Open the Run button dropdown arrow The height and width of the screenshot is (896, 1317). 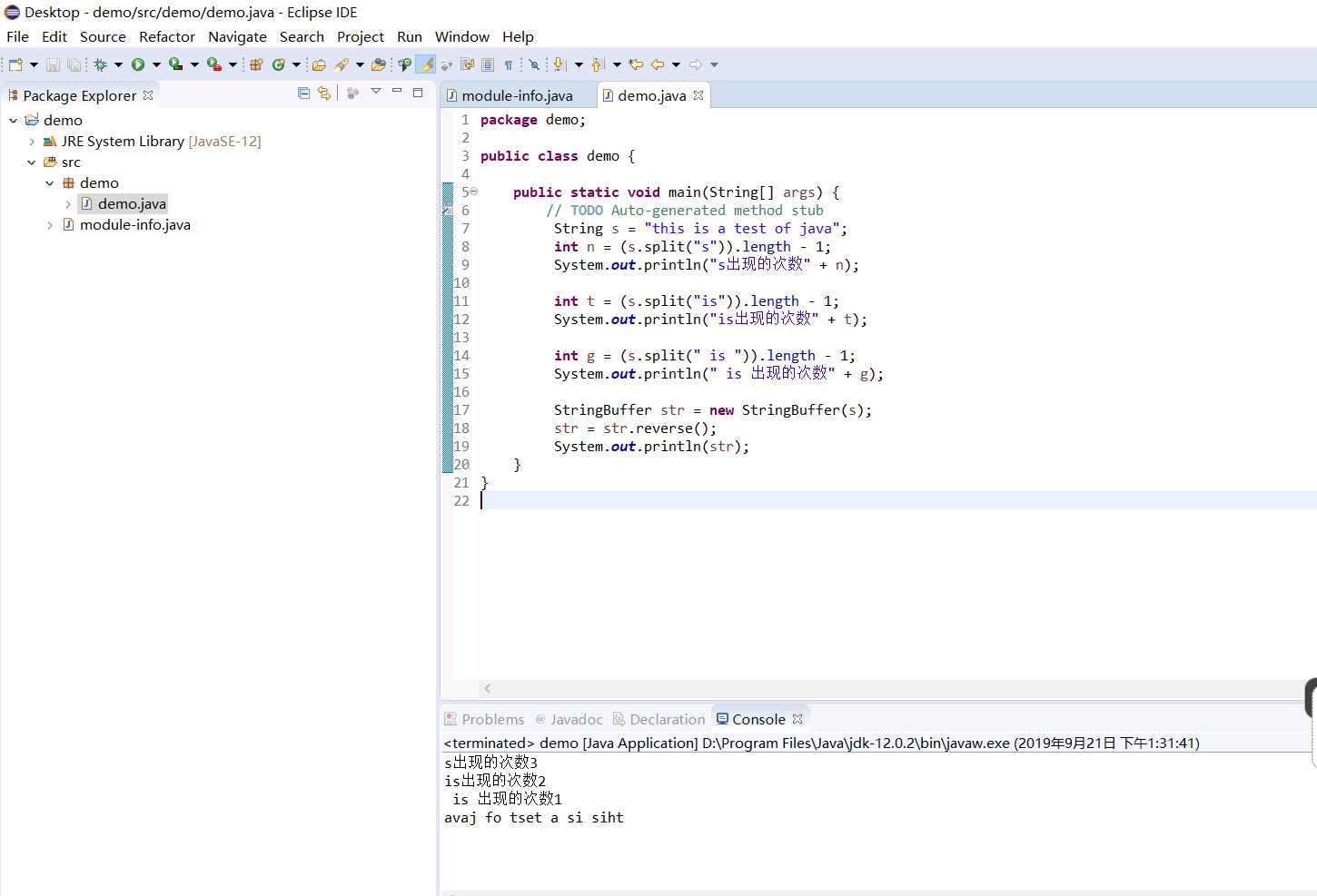click(x=156, y=64)
